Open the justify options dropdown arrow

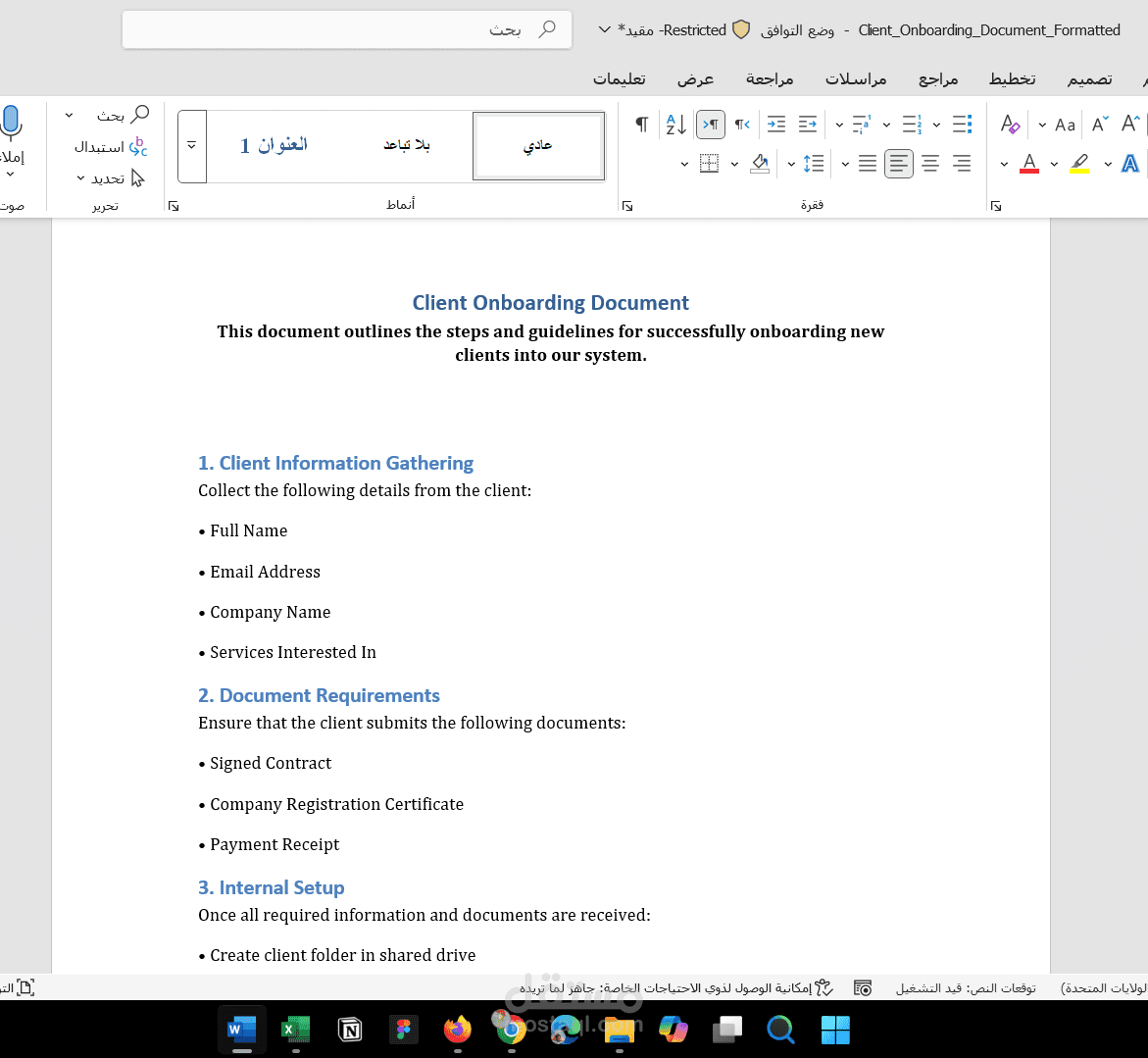(845, 164)
